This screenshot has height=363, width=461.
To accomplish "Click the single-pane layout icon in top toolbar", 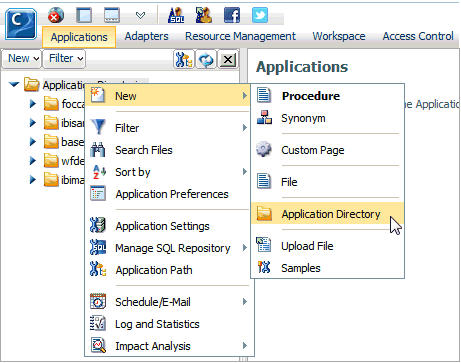I will point(84,15).
